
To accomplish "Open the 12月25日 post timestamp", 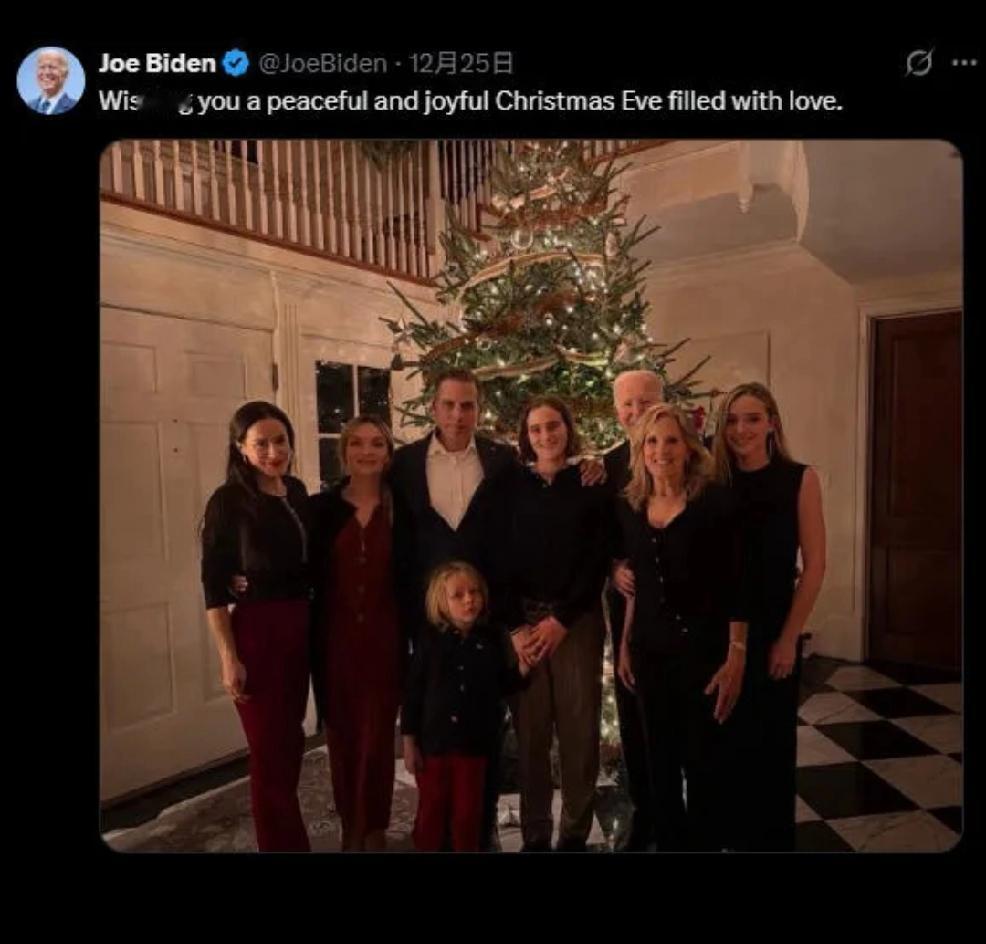I will (460, 64).
